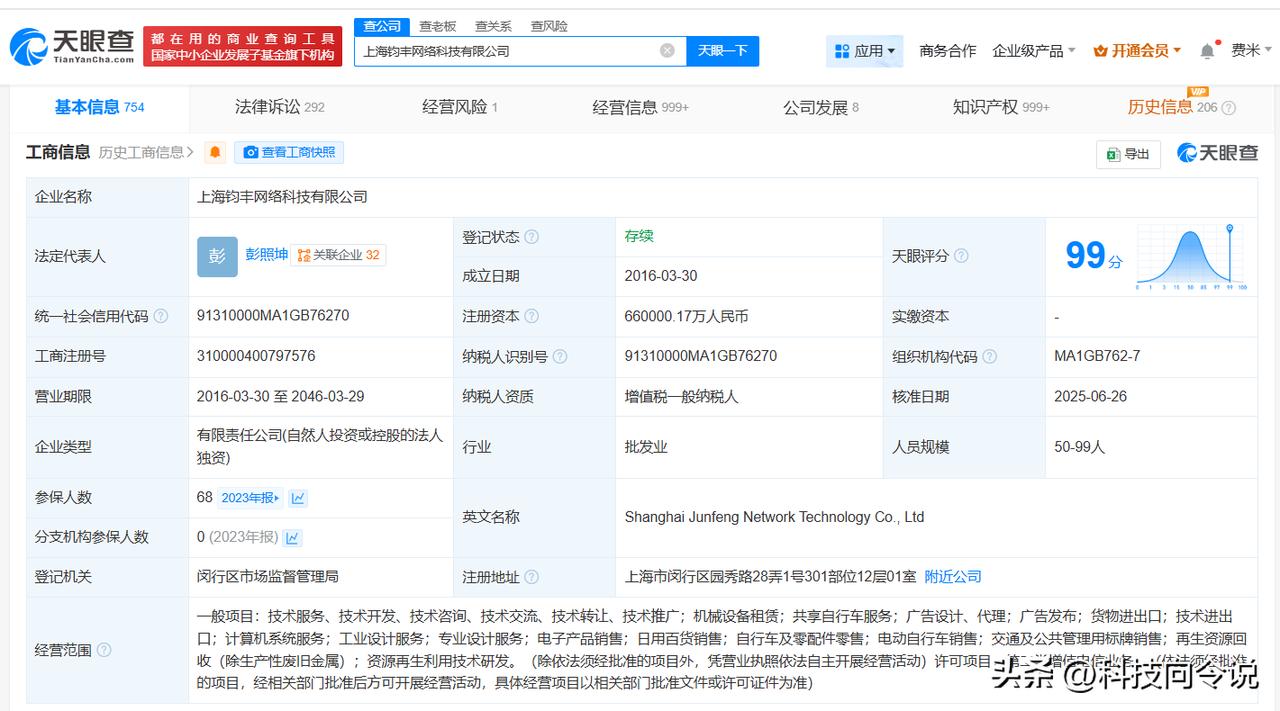Switch to the 查风险 search tab
This screenshot has height=711, width=1280.
(x=549, y=26)
